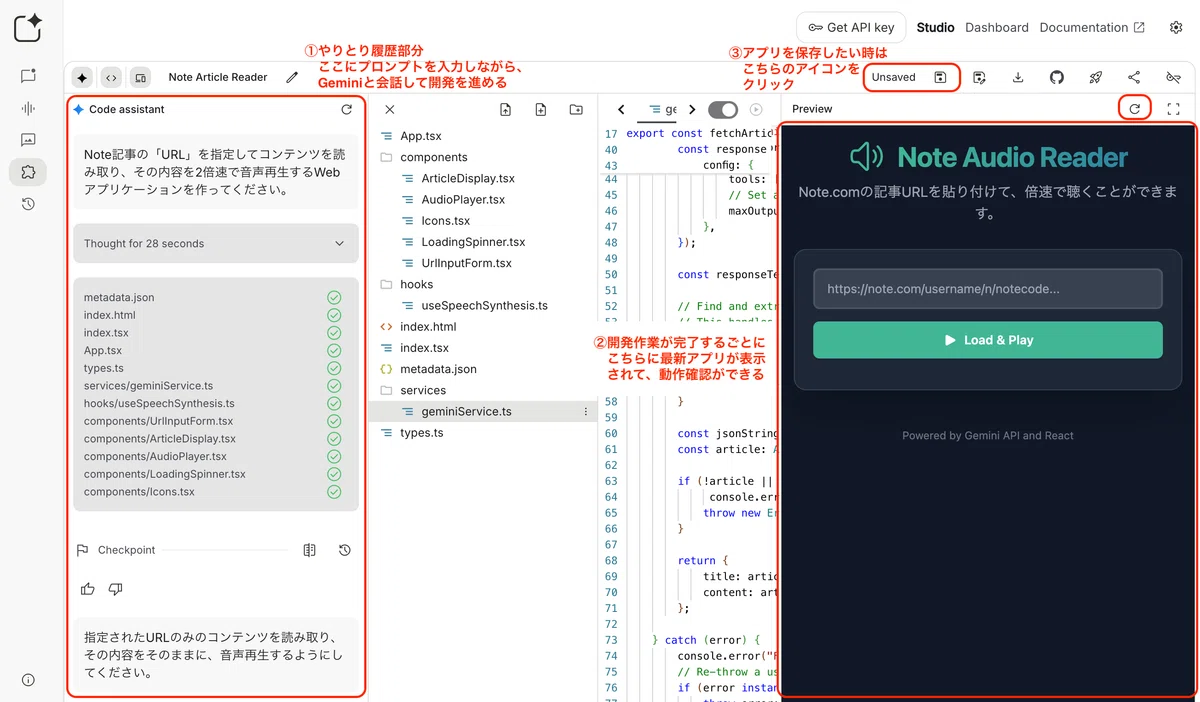The image size is (1200, 702).
Task: Toggle the switch in editor toolbar
Action: click(723, 110)
